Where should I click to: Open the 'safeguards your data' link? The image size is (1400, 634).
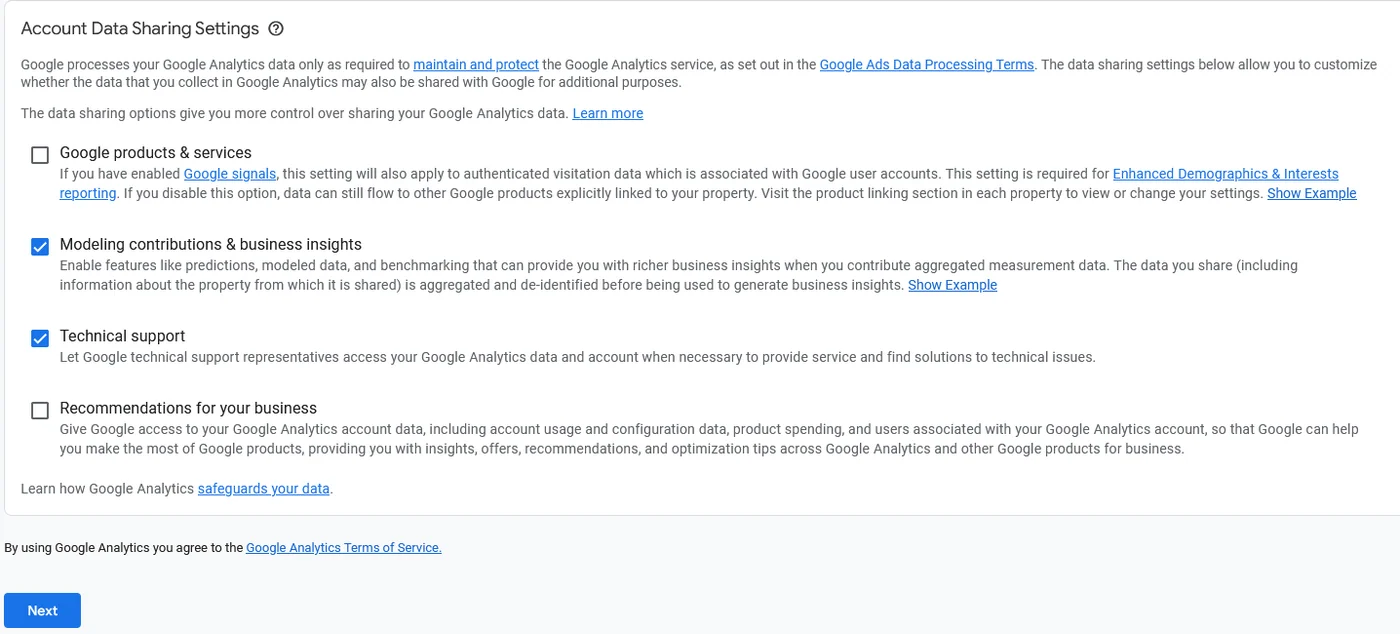pyautogui.click(x=264, y=489)
